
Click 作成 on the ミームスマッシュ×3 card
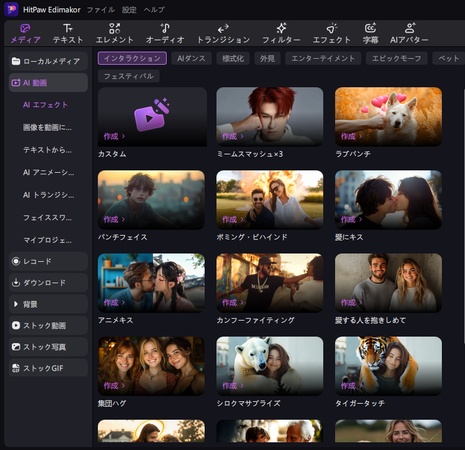pyautogui.click(x=233, y=136)
